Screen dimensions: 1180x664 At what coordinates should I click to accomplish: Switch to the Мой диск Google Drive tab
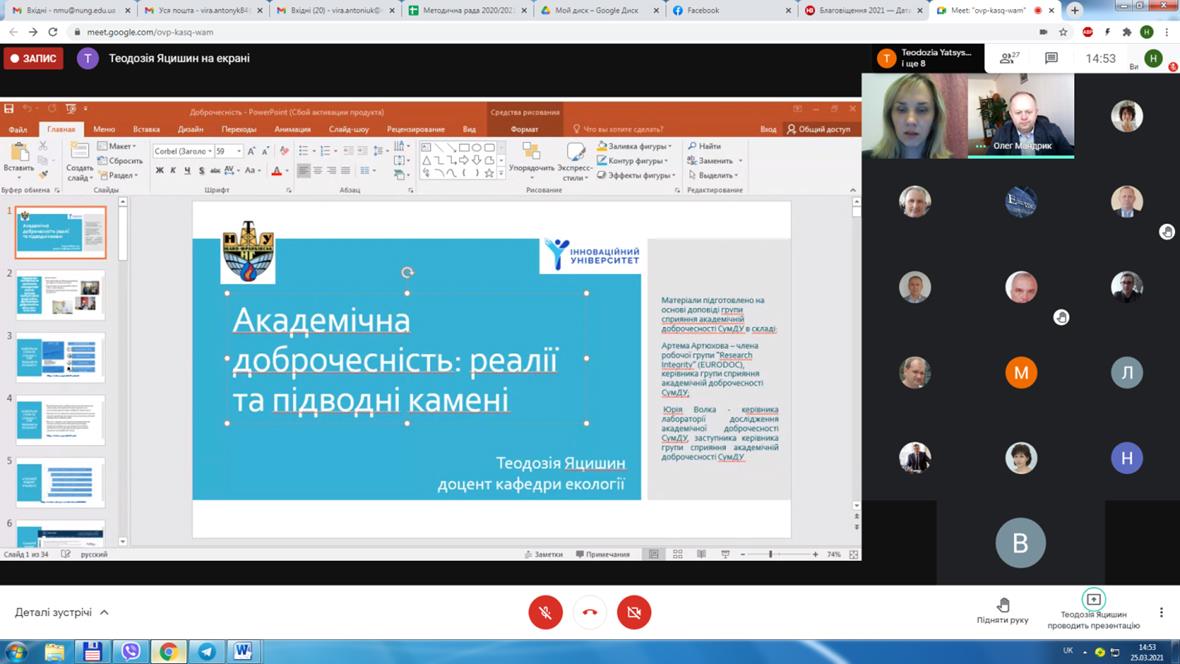point(598,10)
